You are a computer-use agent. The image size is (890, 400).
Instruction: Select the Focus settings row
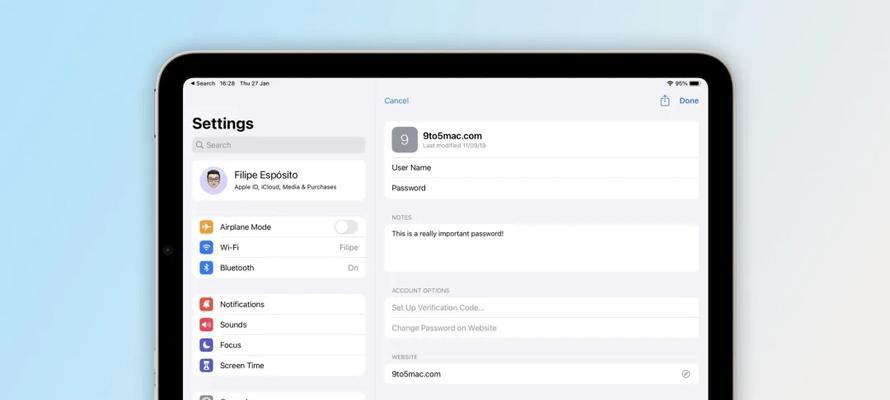pos(279,345)
